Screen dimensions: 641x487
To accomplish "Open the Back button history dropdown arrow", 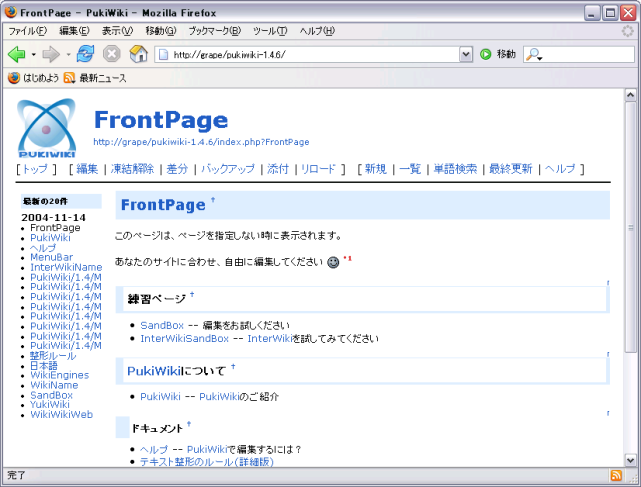I will [x=33, y=54].
